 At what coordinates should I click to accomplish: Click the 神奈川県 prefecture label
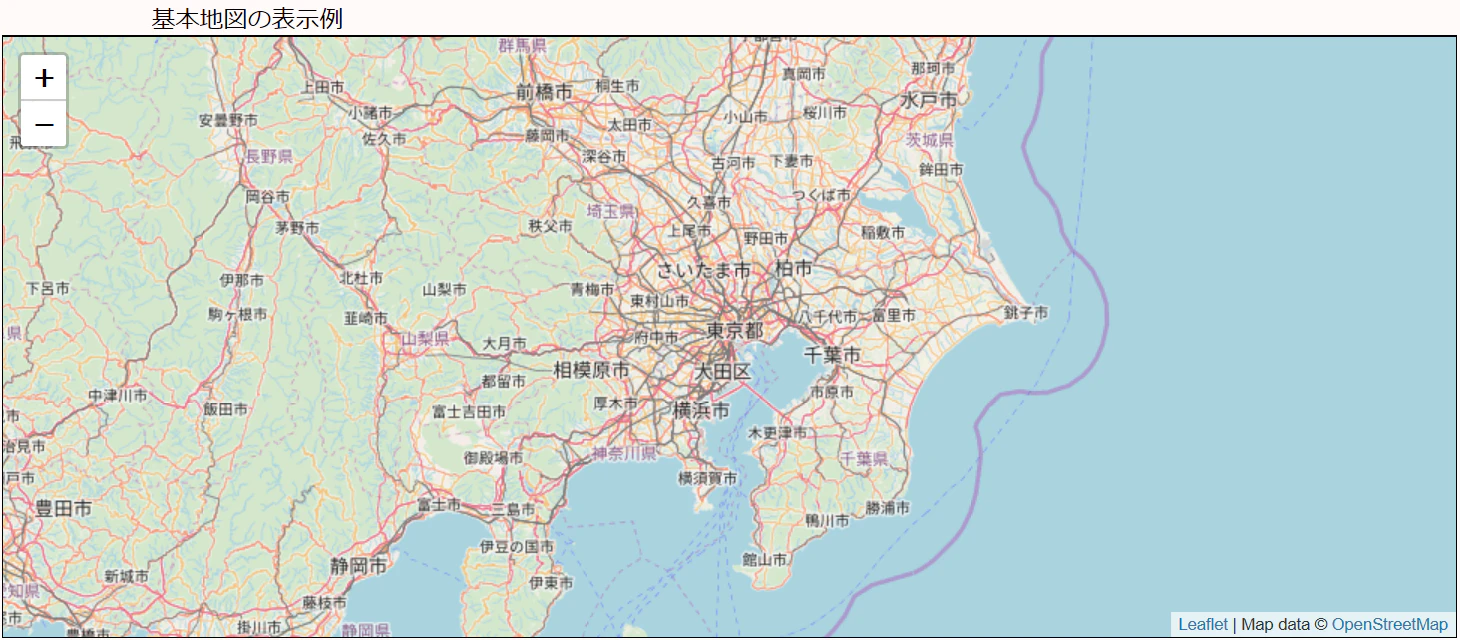click(624, 454)
